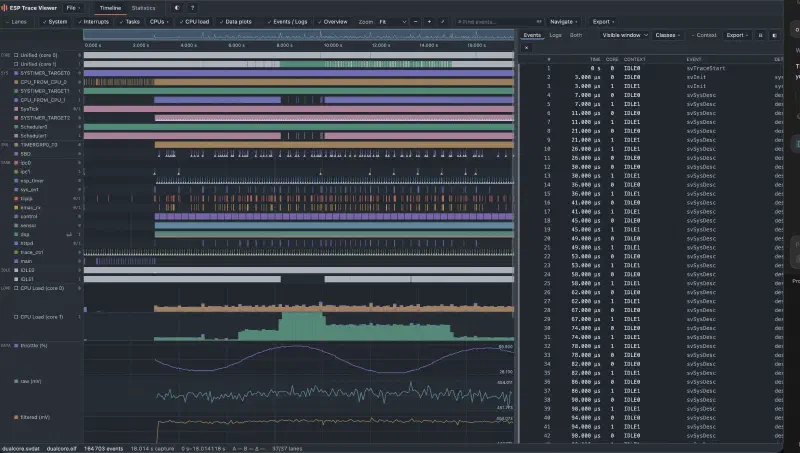Screen dimensions: 800x453
Task: Open the Classes dropdown
Action: coord(667,35)
